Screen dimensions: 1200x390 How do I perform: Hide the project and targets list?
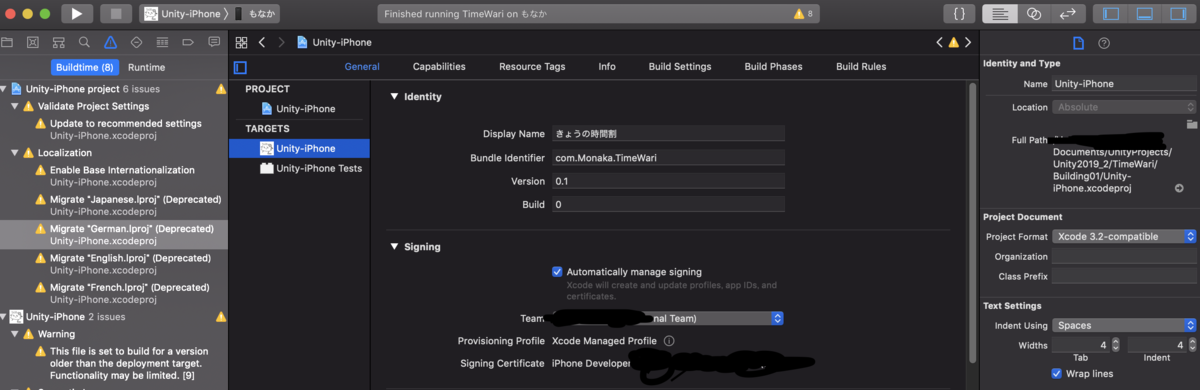tap(240, 67)
